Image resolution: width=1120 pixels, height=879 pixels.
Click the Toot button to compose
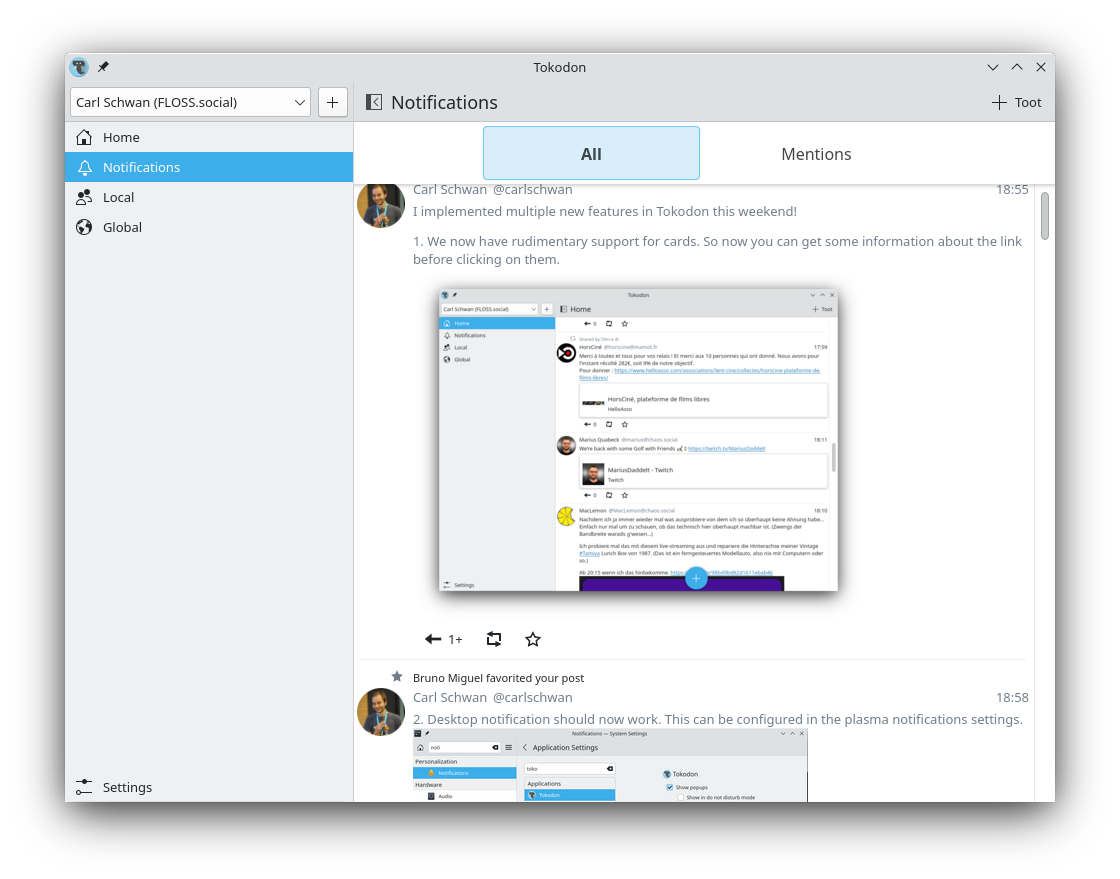pos(1017,102)
